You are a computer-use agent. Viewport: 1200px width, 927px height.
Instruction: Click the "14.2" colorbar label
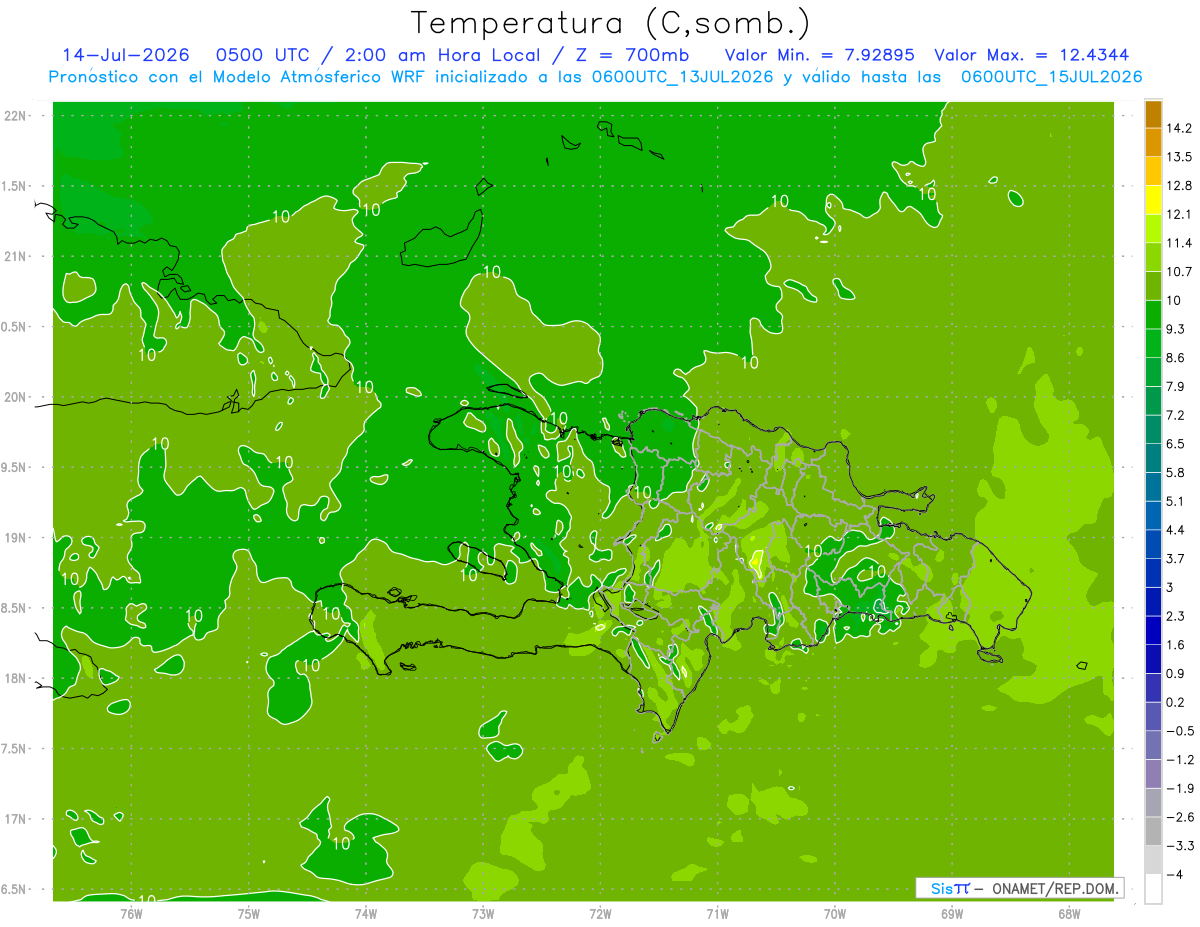[1180, 129]
